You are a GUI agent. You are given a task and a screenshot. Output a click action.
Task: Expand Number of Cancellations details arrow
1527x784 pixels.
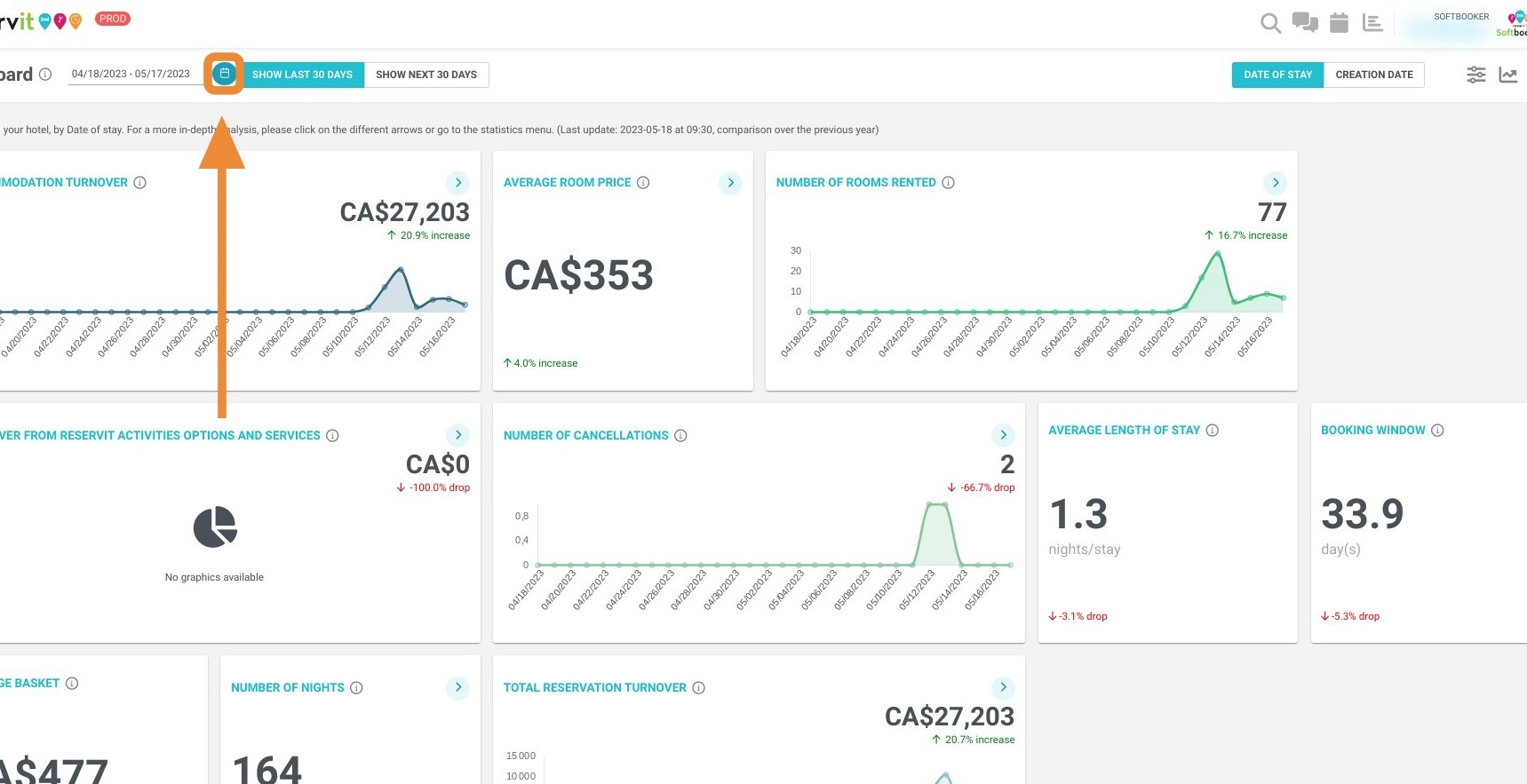tap(1003, 435)
